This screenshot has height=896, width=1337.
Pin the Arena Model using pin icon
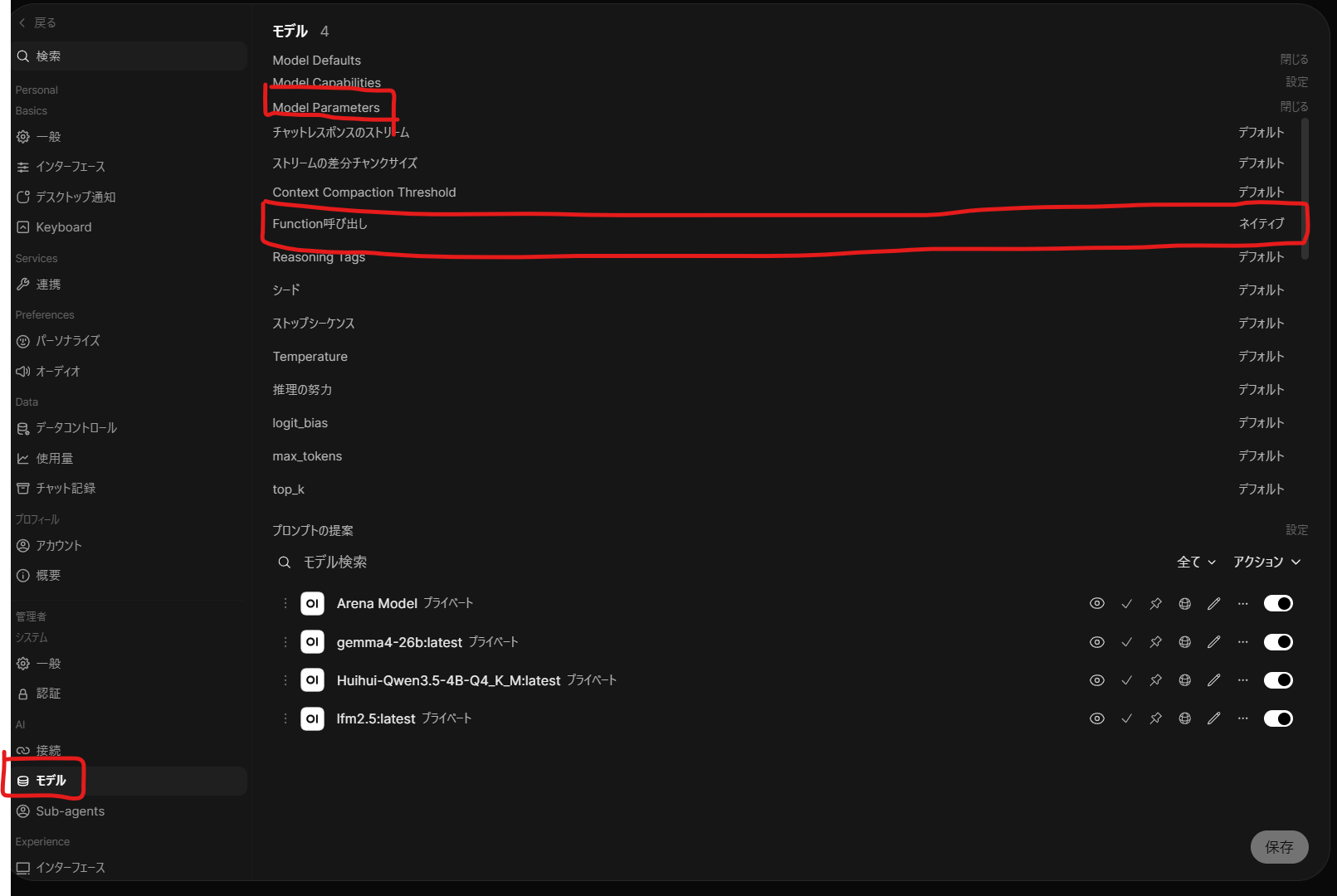tap(1155, 604)
